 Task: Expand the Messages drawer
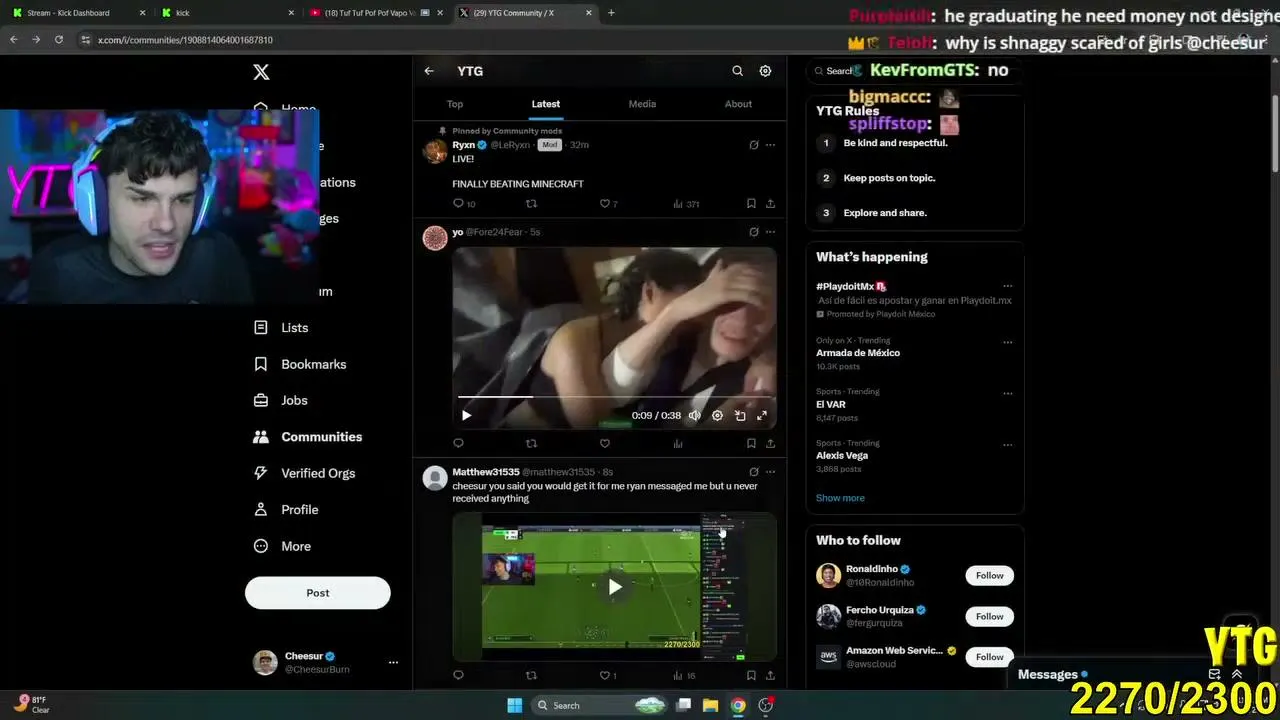[x=1237, y=674]
